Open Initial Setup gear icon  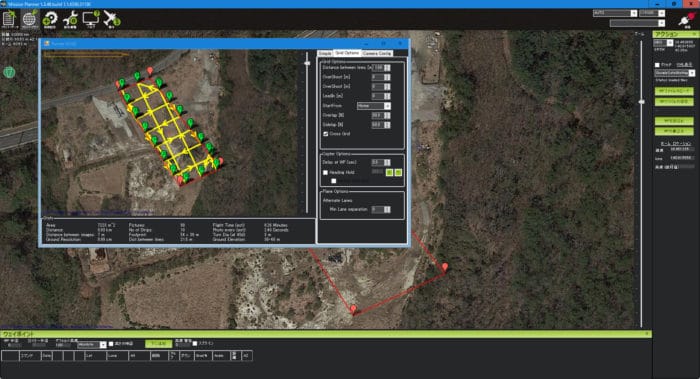tap(50, 20)
